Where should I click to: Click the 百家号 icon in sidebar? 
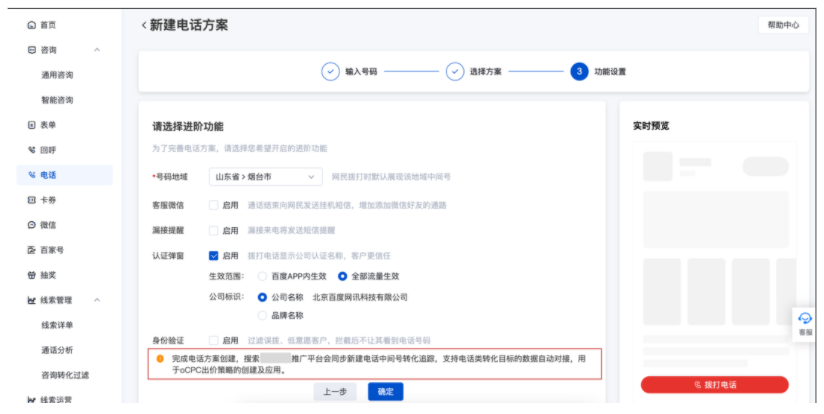point(32,250)
